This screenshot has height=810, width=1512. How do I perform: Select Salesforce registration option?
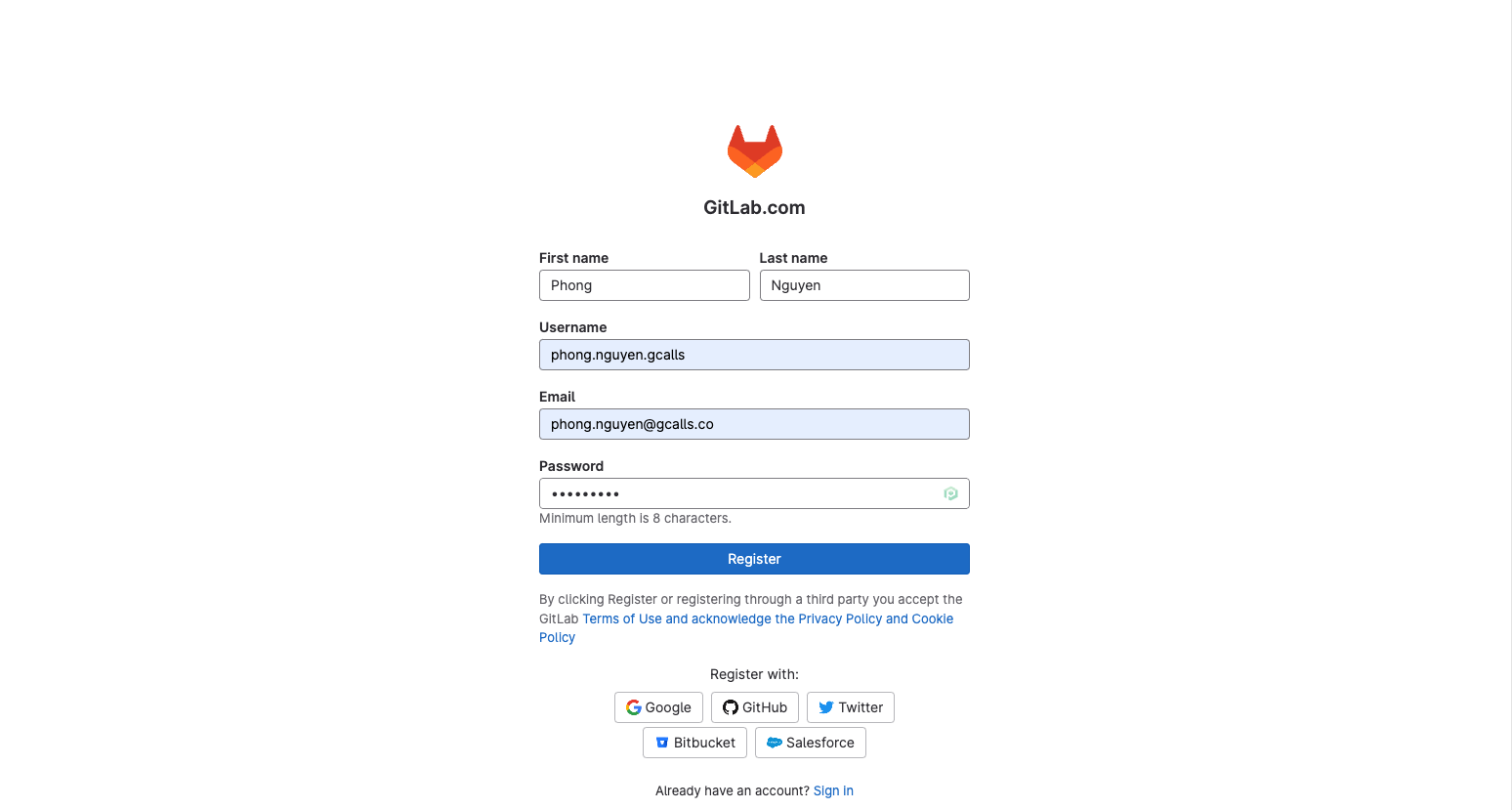pyautogui.click(x=810, y=743)
